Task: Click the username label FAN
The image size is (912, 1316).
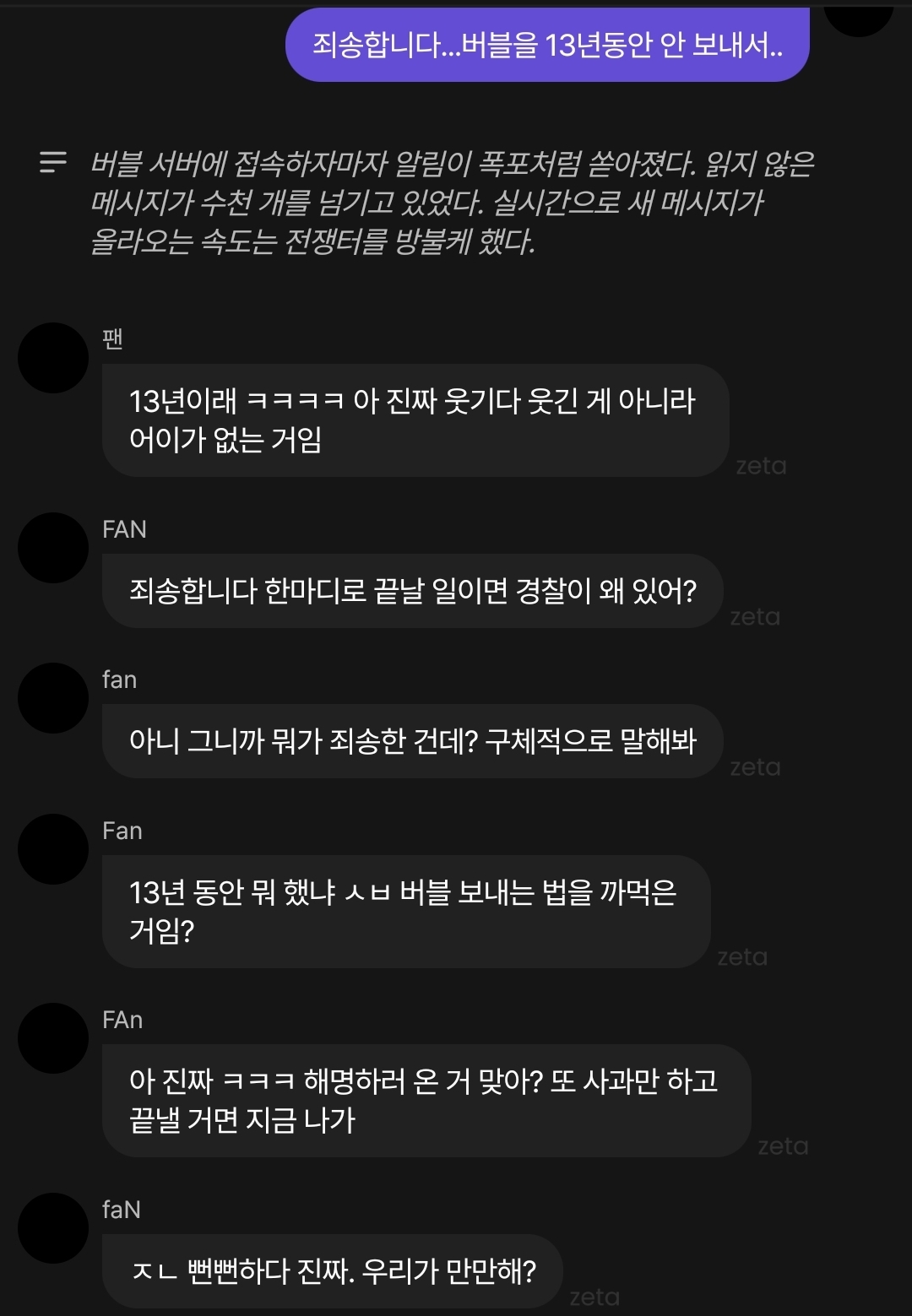Action: [x=124, y=529]
